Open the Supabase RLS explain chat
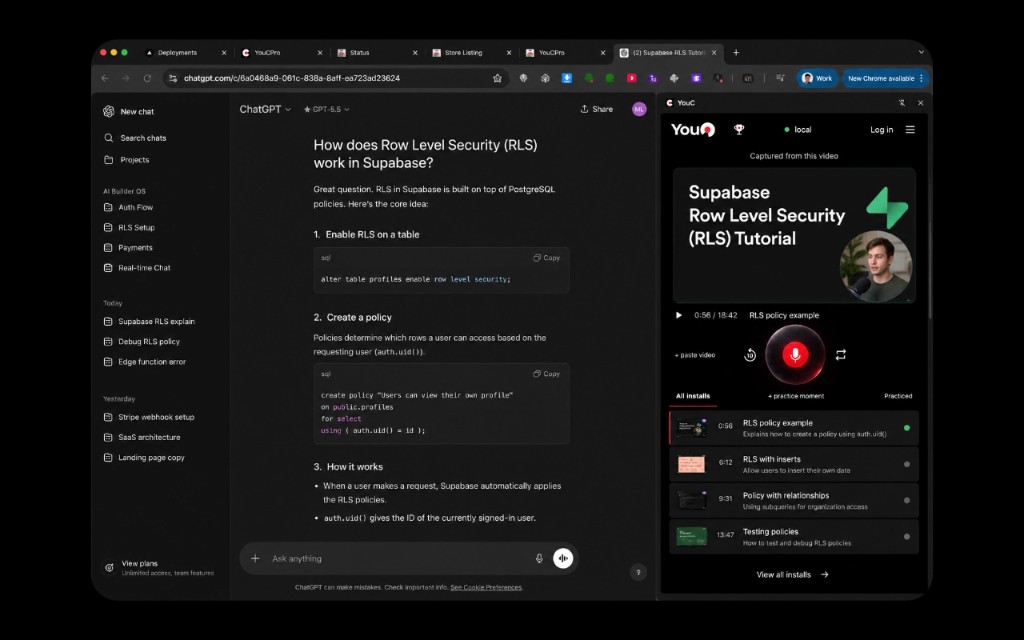 [x=150, y=321]
